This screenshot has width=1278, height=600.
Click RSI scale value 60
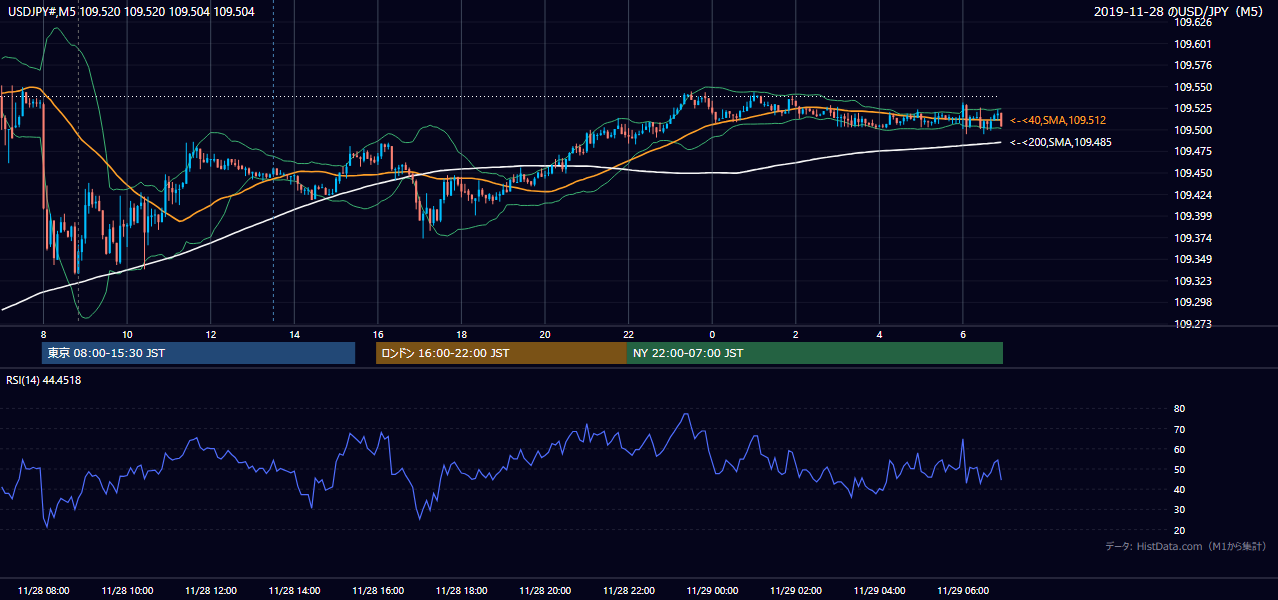(1180, 449)
